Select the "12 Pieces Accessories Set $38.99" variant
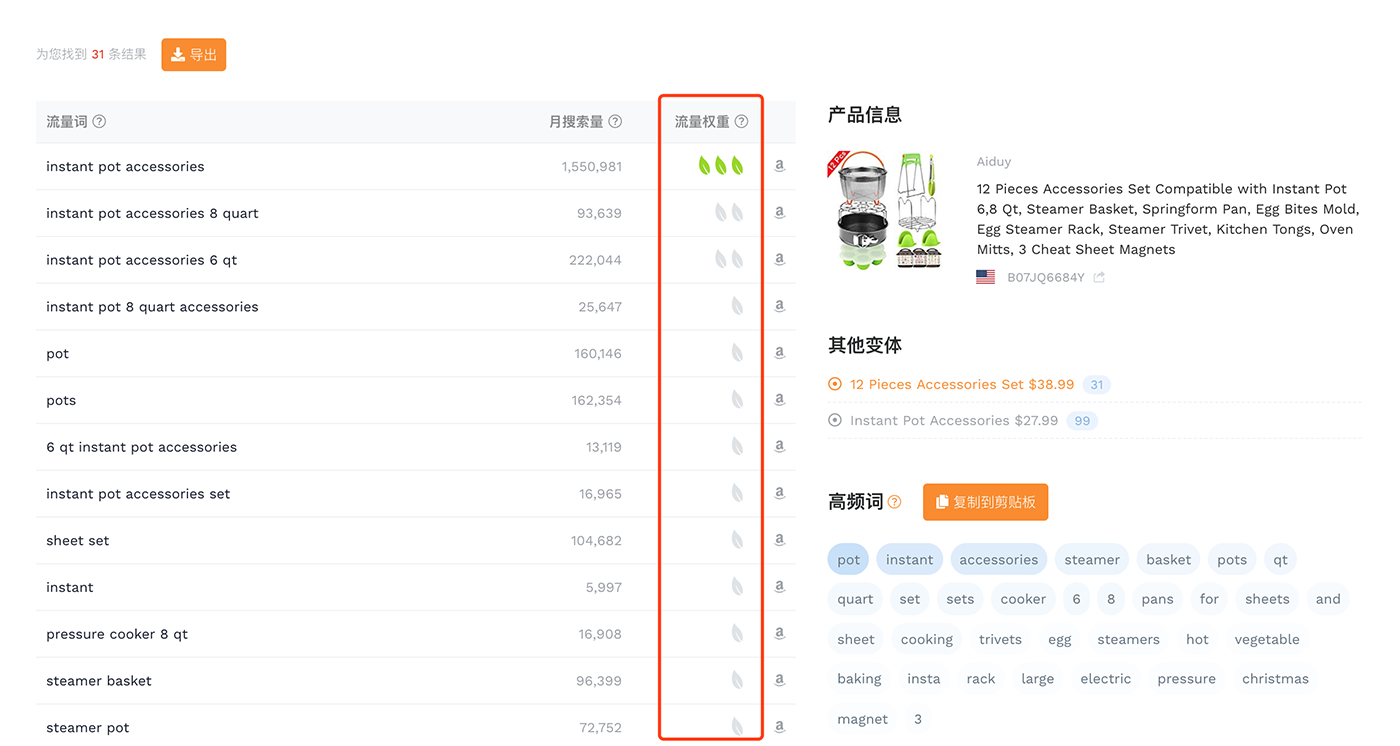The width and height of the screenshot is (1400, 746). coord(961,384)
